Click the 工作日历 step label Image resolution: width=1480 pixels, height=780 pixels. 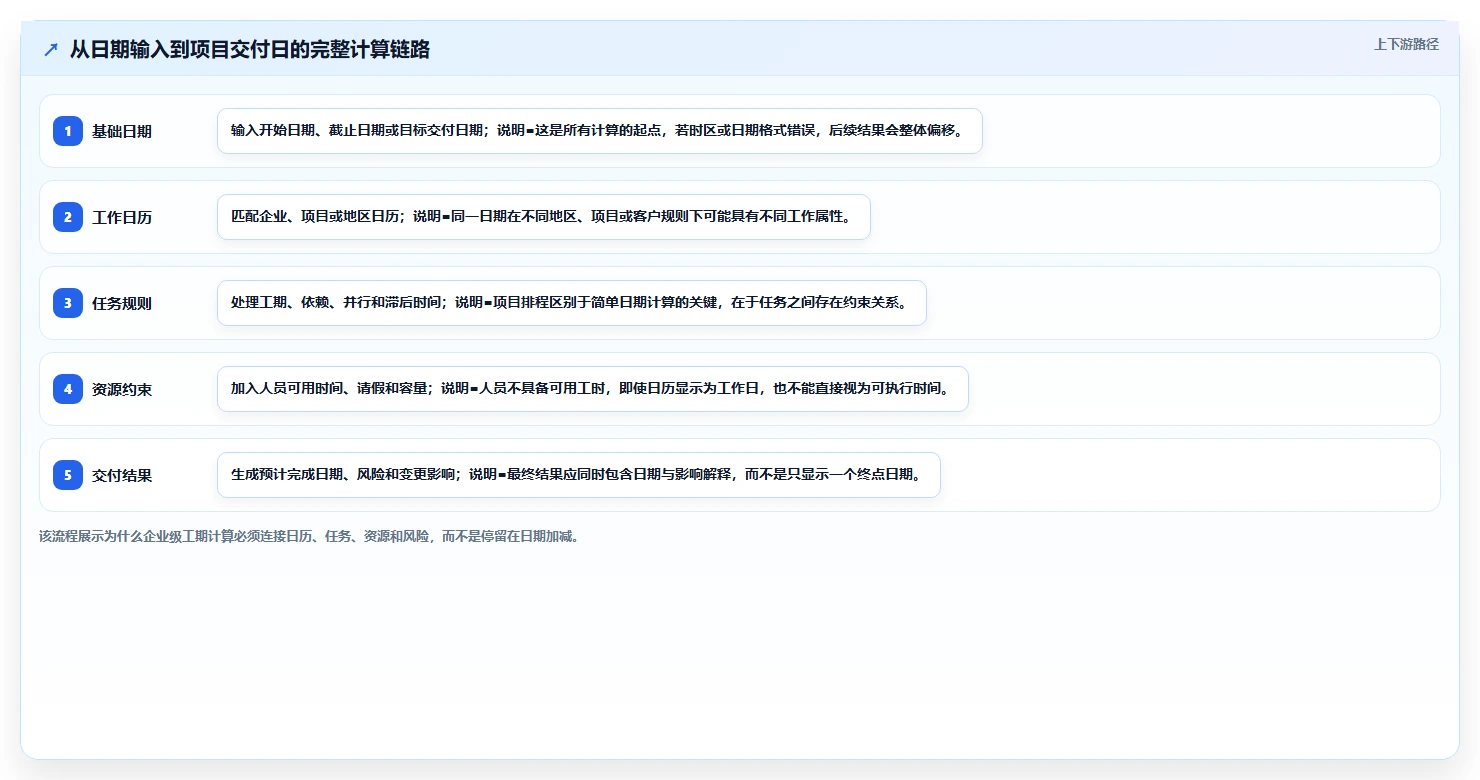pyautogui.click(x=122, y=217)
